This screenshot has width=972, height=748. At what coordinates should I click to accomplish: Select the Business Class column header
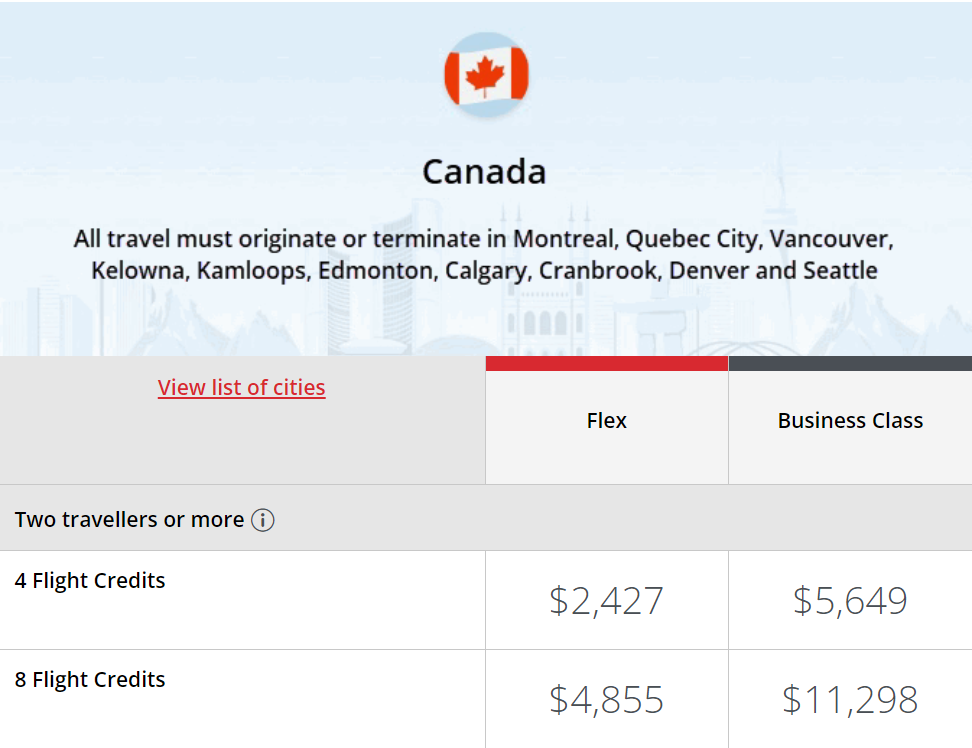(850, 421)
